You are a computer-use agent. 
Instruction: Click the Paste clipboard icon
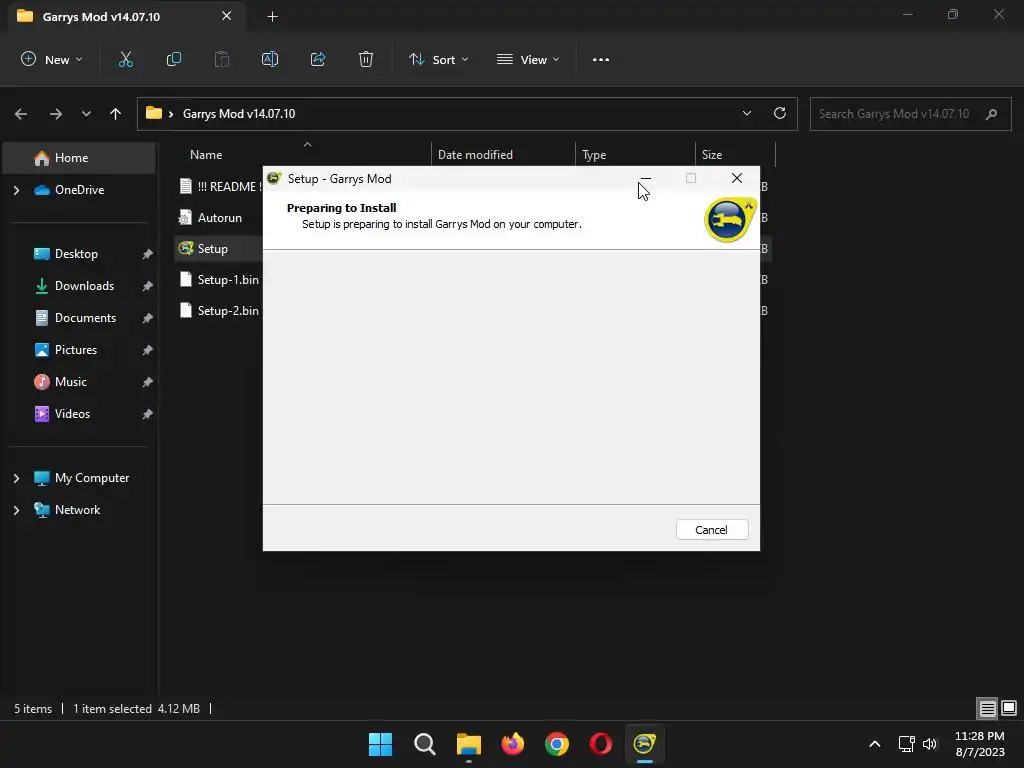[222, 59]
